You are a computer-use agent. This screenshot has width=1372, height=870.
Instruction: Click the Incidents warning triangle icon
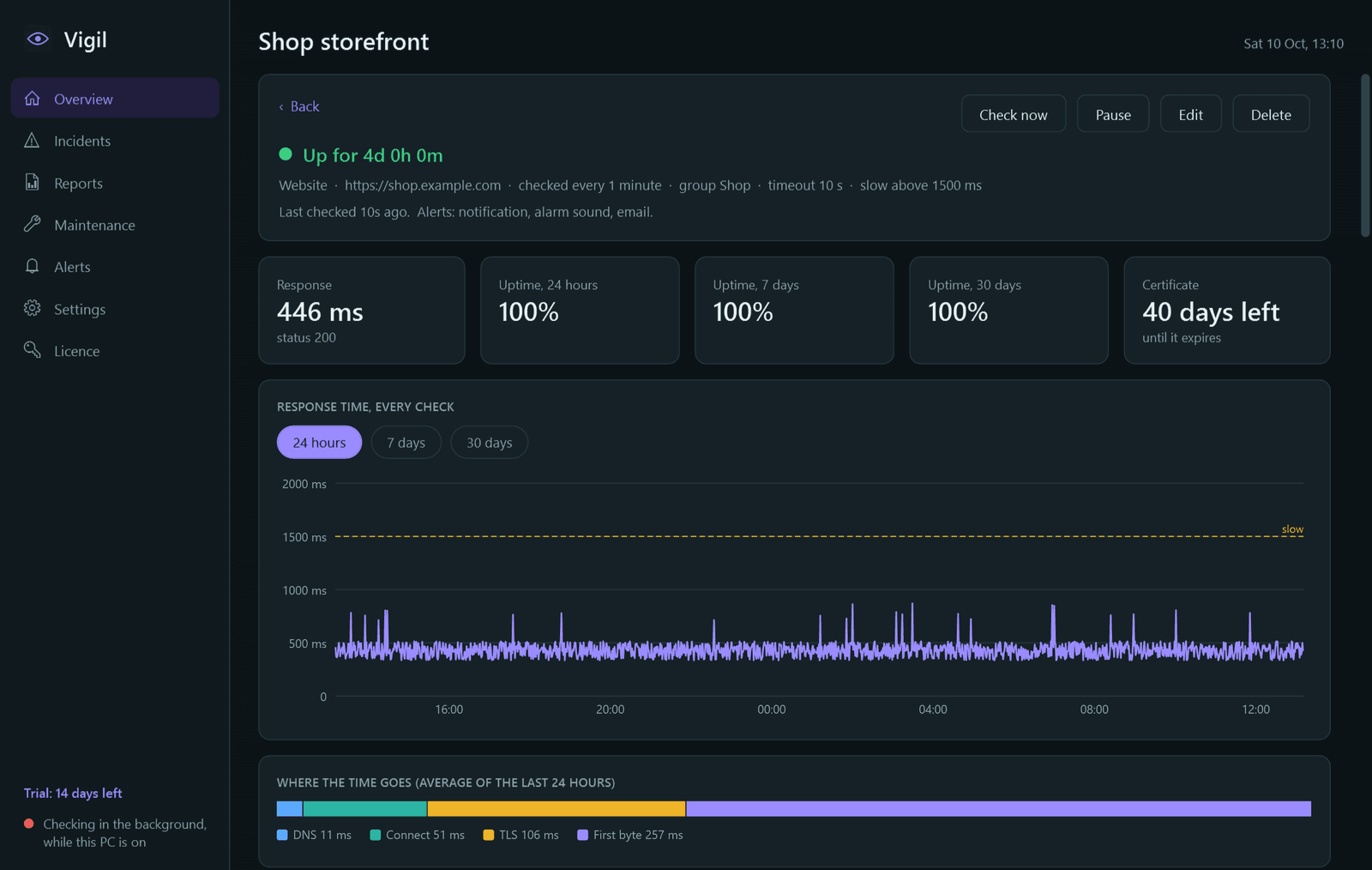click(33, 140)
